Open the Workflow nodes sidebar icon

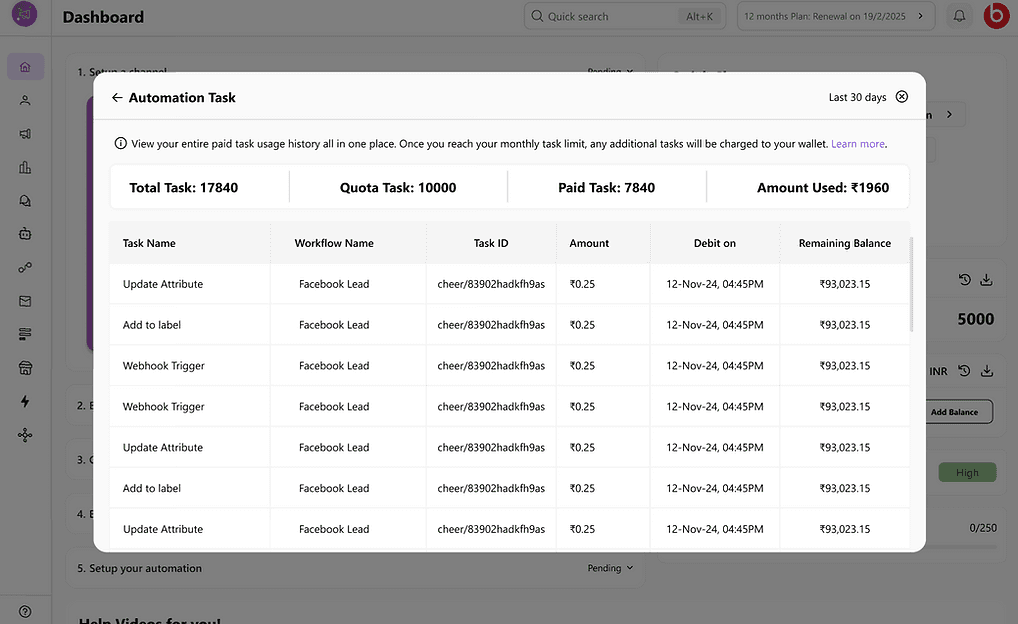(x=25, y=435)
